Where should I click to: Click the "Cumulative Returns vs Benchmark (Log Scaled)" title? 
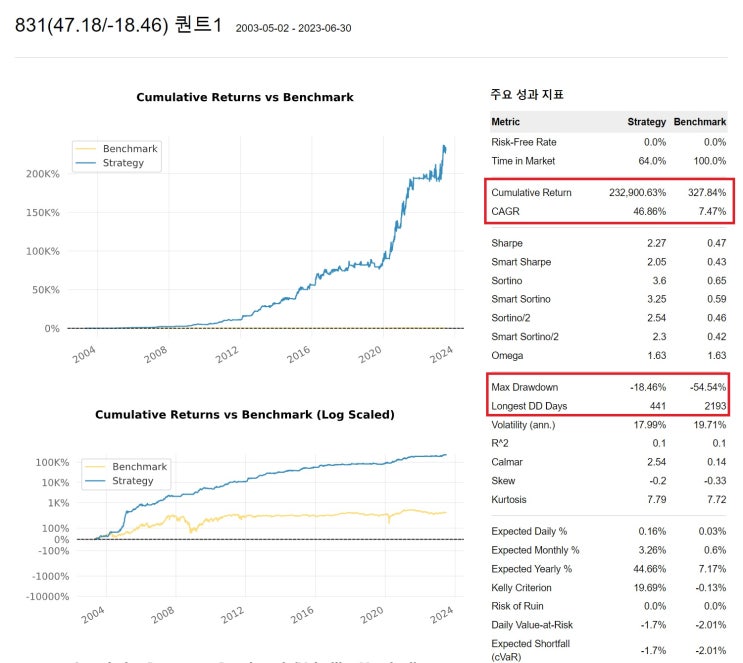[245, 415]
